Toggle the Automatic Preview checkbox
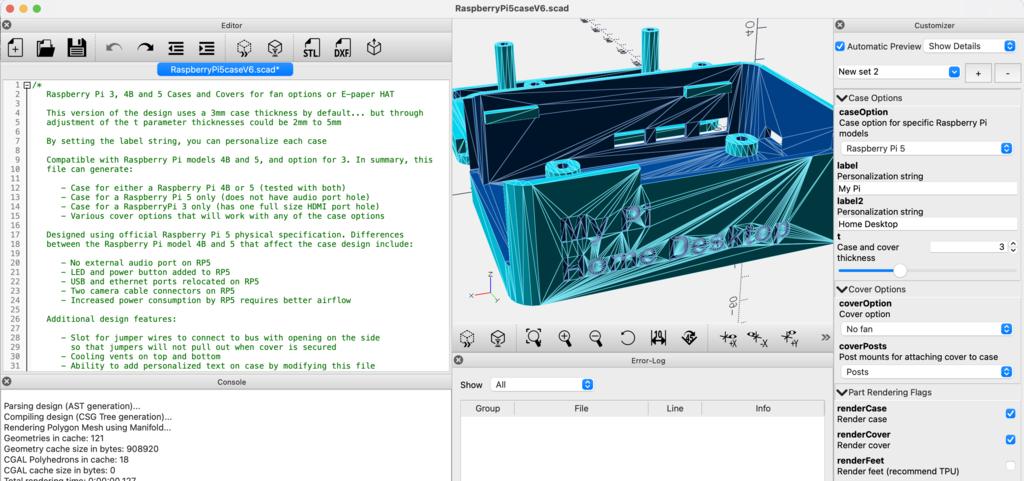The height and width of the screenshot is (481, 1024). point(840,46)
